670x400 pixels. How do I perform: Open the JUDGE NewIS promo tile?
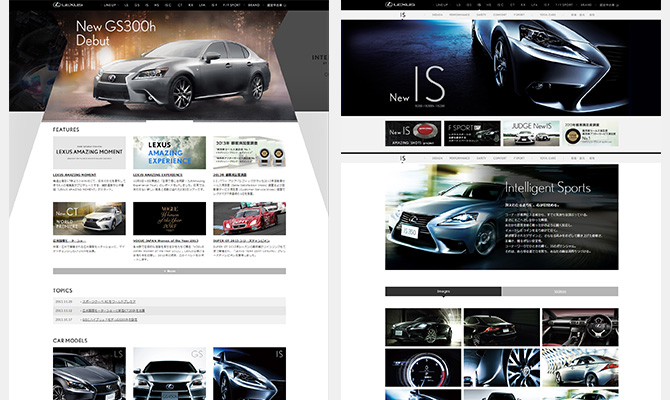(531, 133)
